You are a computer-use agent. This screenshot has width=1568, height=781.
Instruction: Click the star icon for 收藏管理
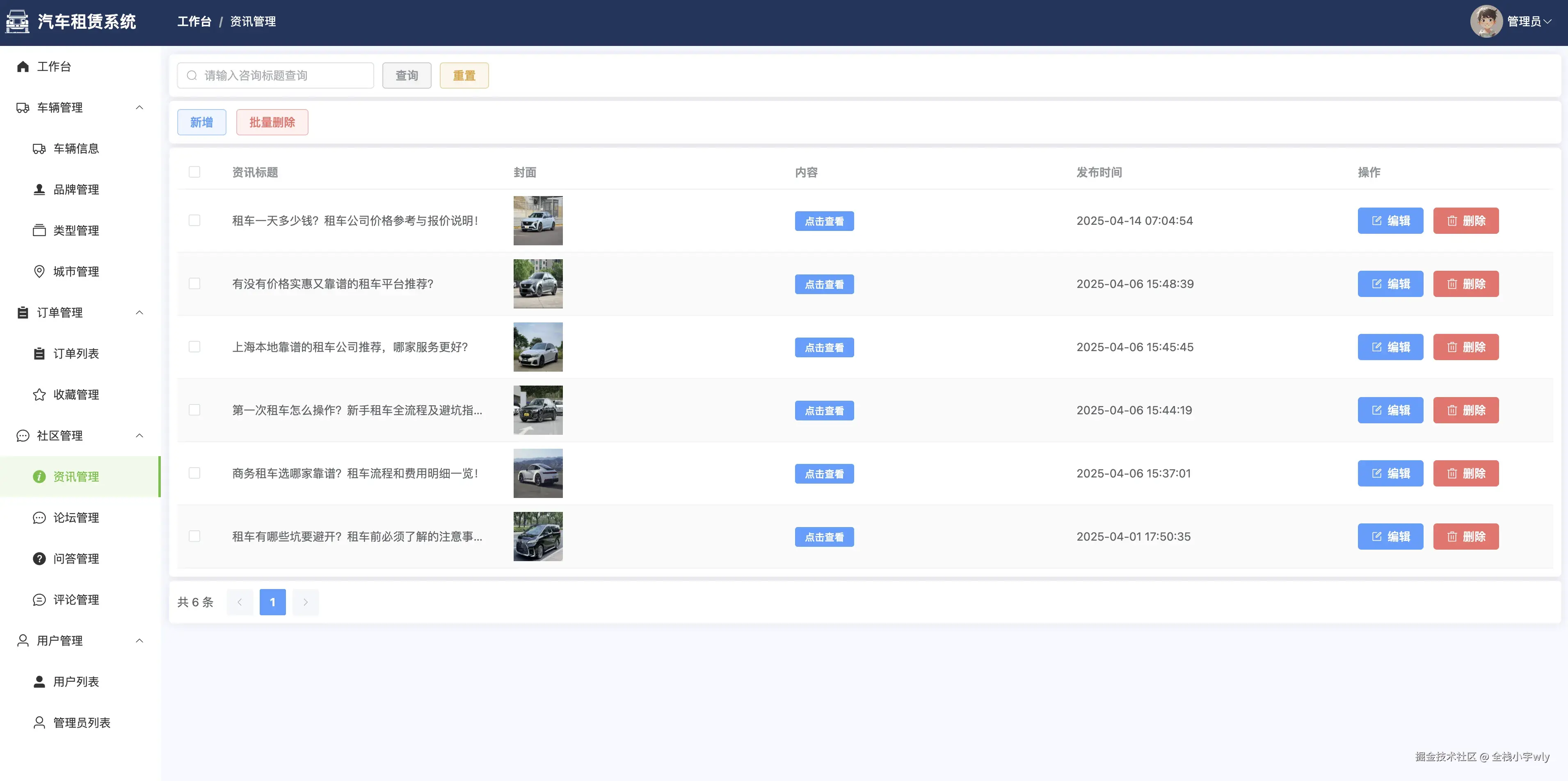click(39, 395)
